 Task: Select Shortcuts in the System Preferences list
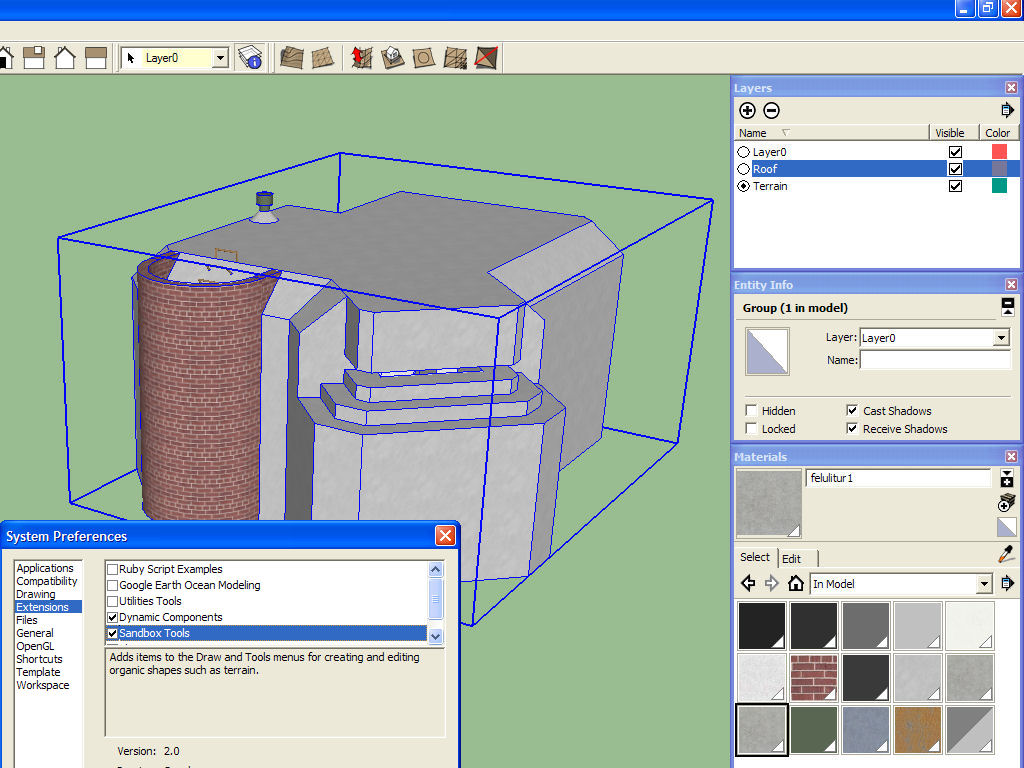[x=39, y=659]
